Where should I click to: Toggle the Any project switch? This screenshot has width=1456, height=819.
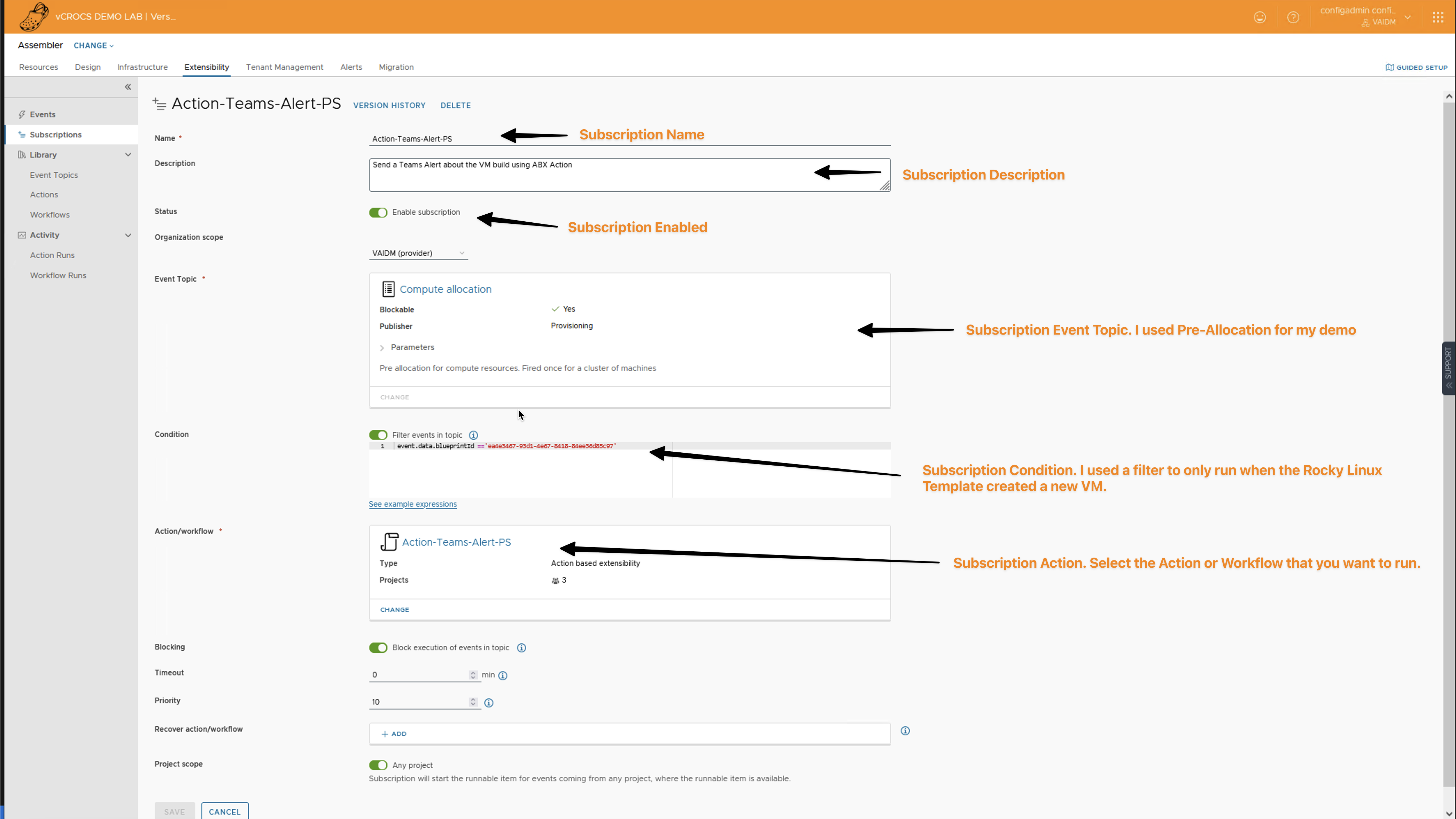(x=378, y=765)
